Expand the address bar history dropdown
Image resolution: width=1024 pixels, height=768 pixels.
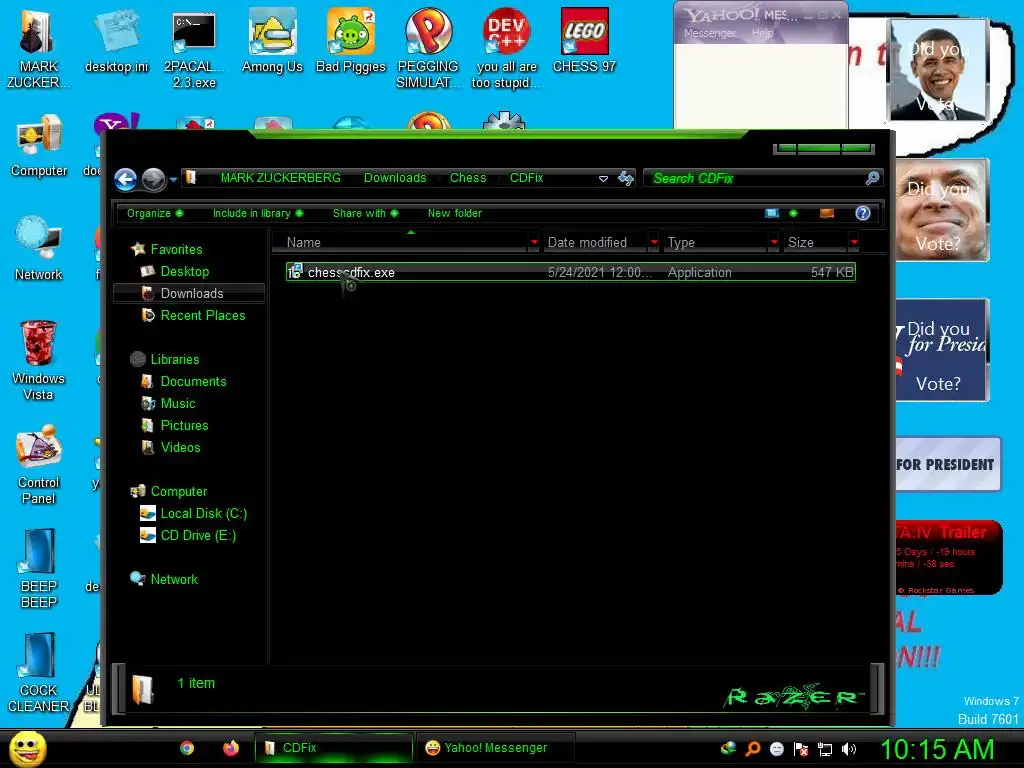(x=603, y=178)
